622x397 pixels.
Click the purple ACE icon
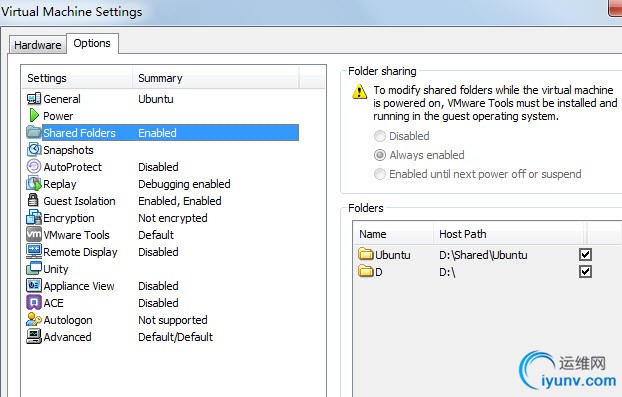click(x=34, y=303)
